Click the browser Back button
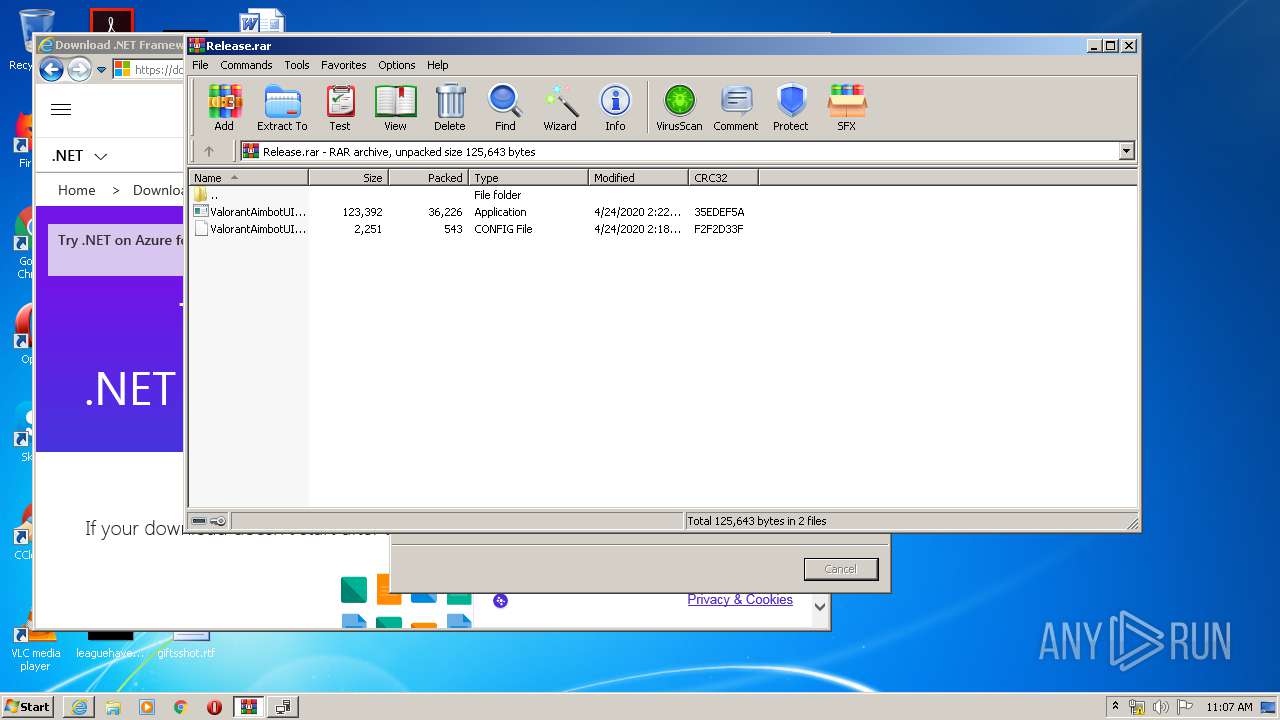This screenshot has width=1280, height=720. coord(51,69)
